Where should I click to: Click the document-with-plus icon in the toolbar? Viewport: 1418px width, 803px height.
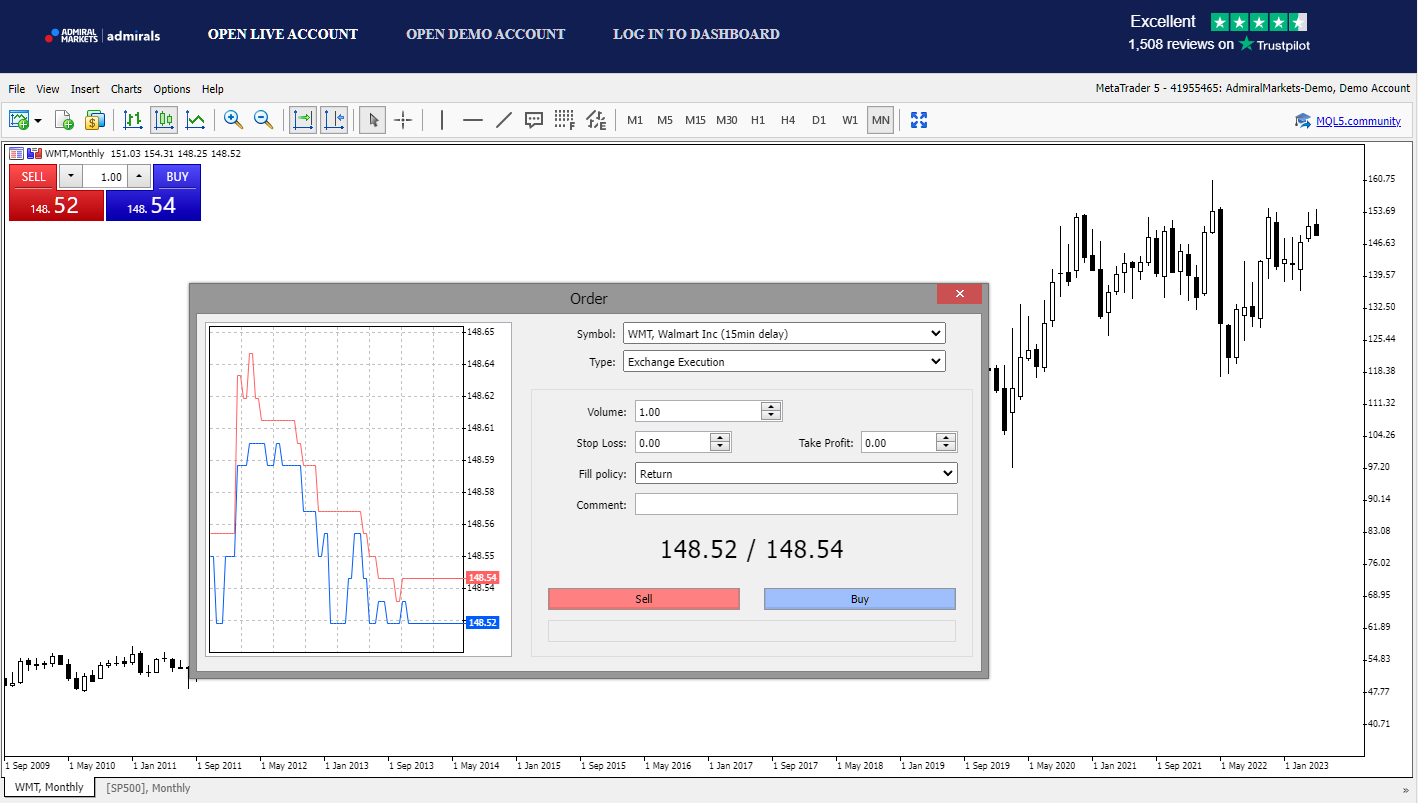64,120
